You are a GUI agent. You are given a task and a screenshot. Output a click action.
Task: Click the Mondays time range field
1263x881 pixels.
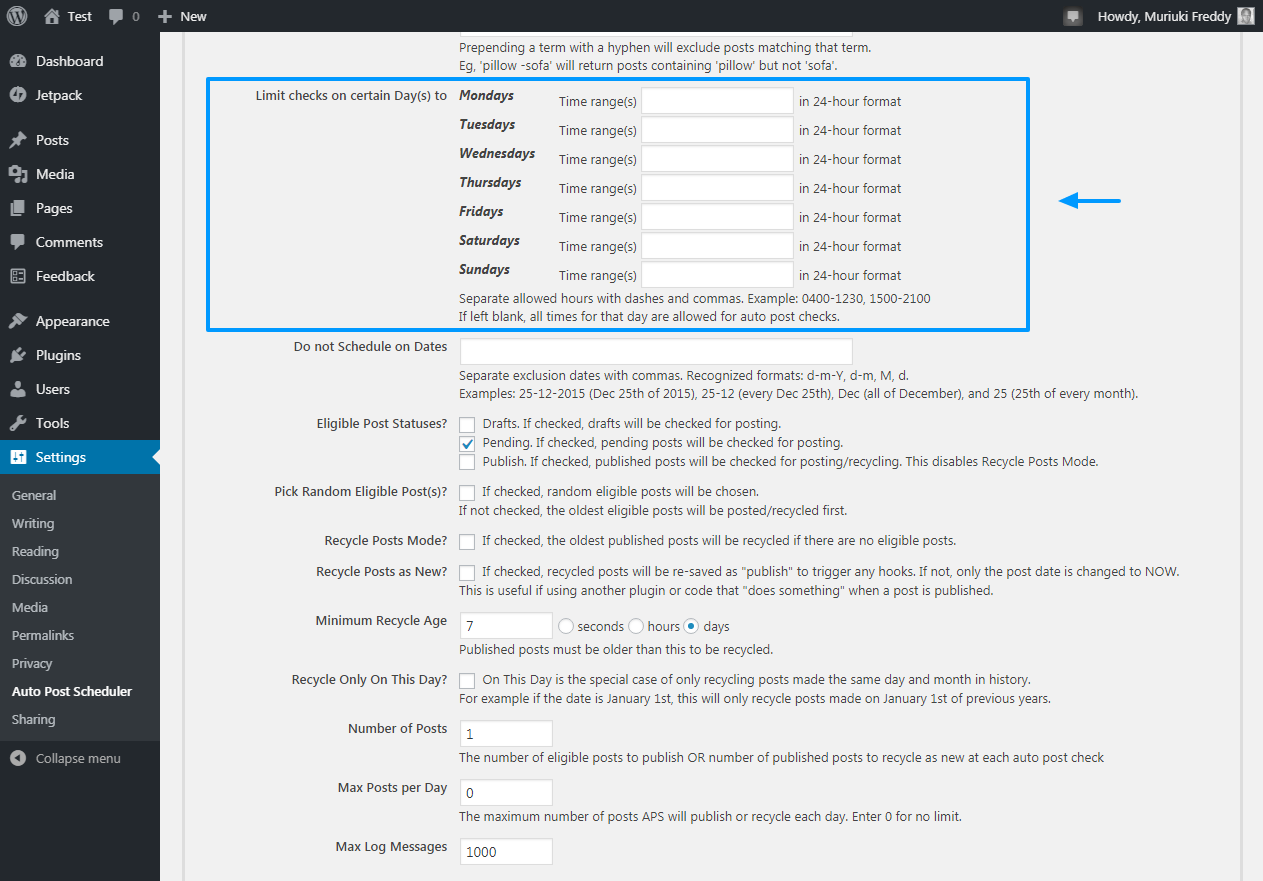pos(717,101)
